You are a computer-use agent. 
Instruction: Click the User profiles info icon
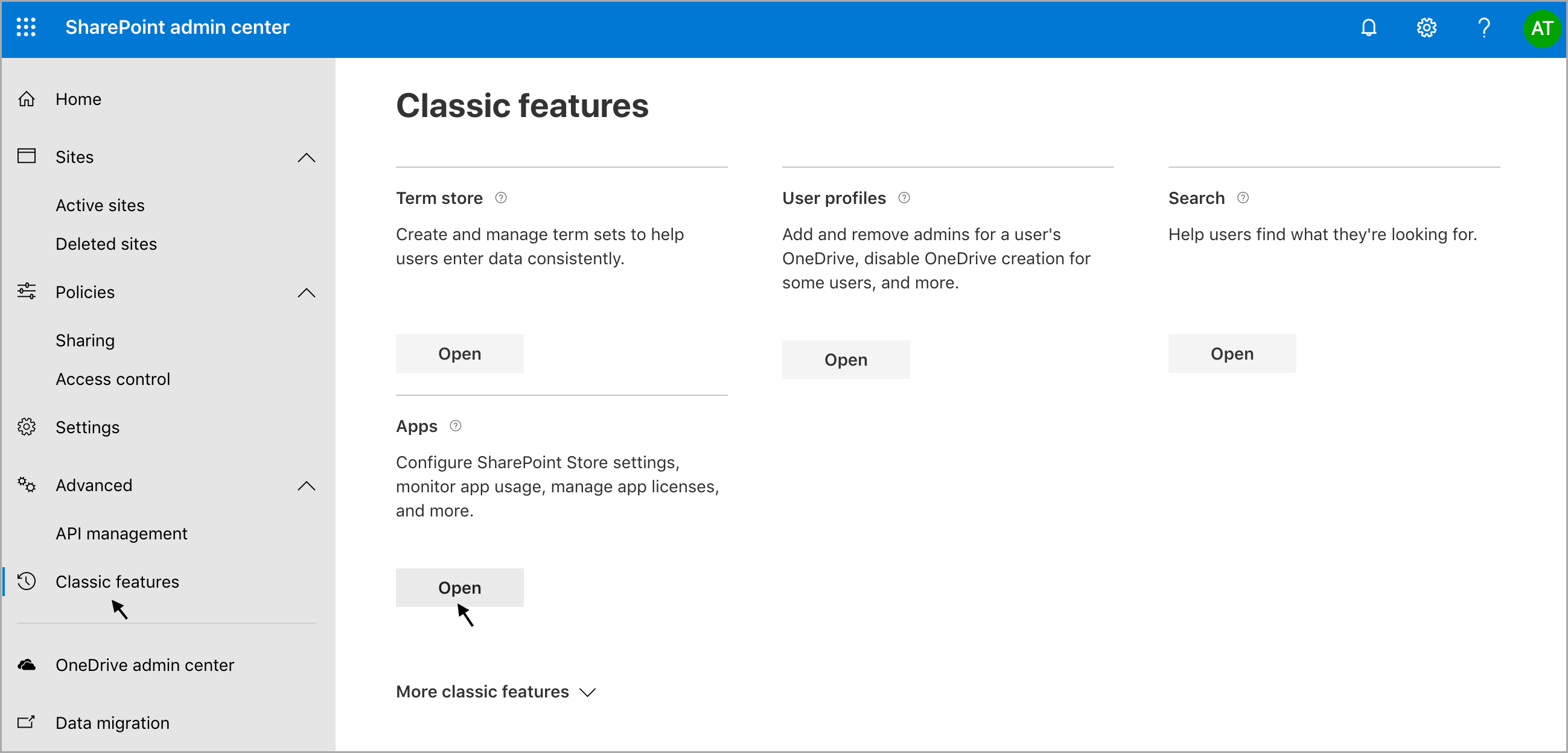coord(904,198)
